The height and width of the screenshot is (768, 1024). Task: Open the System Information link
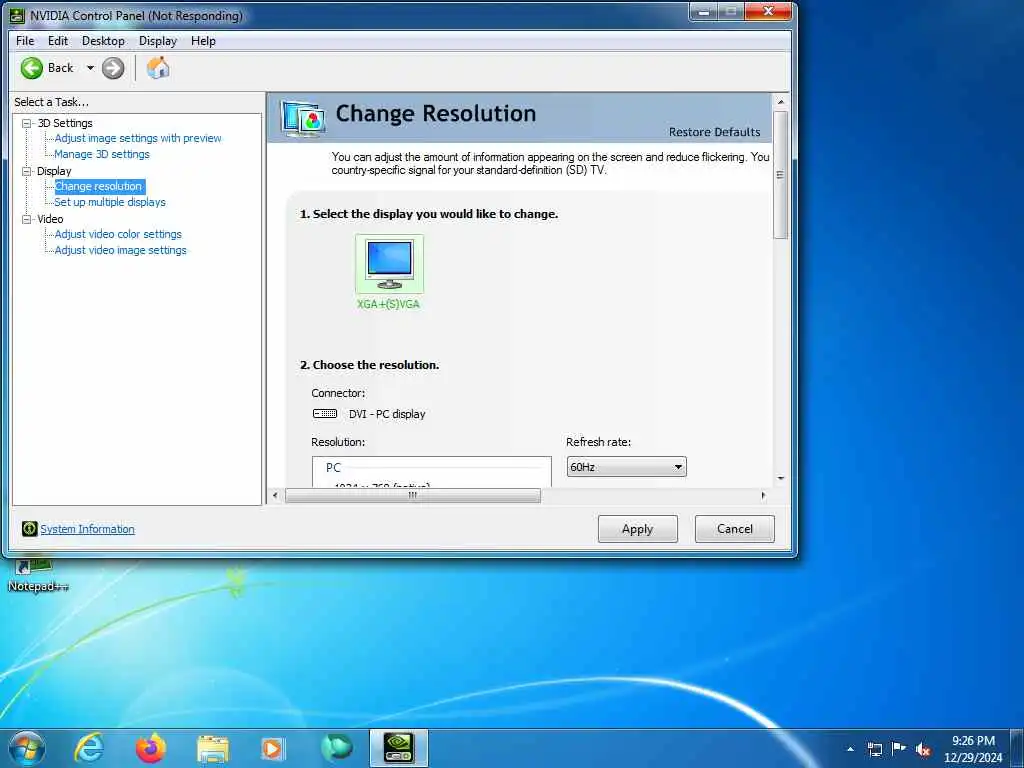point(88,529)
